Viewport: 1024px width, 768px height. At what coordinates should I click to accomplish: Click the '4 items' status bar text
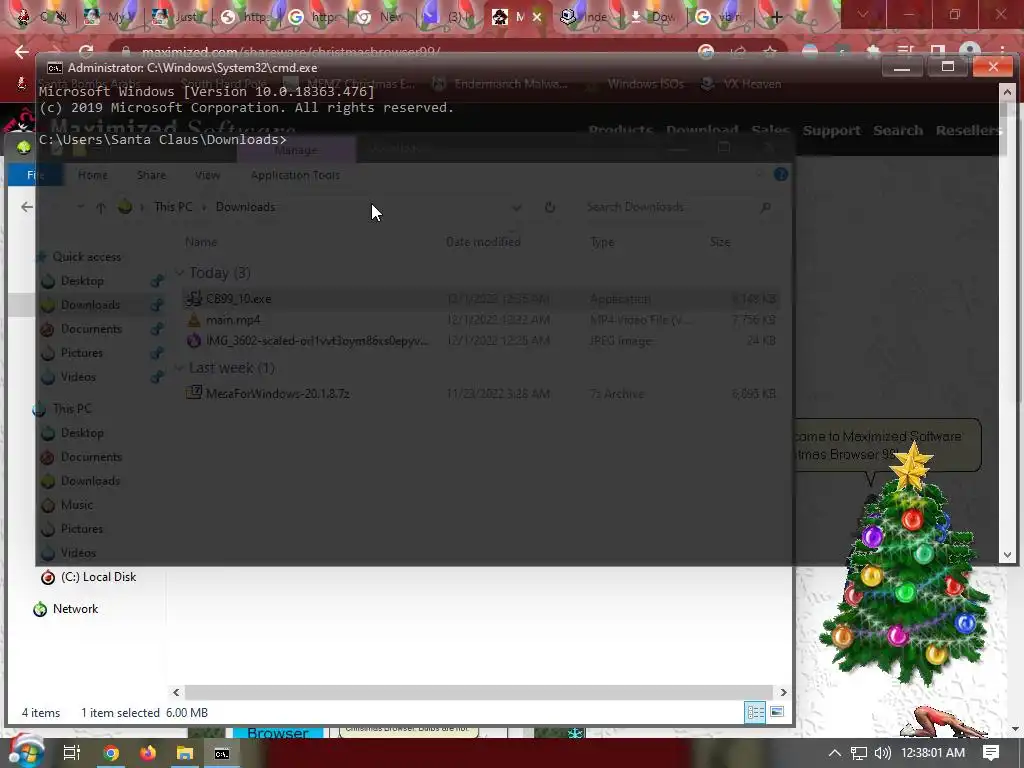pos(40,712)
